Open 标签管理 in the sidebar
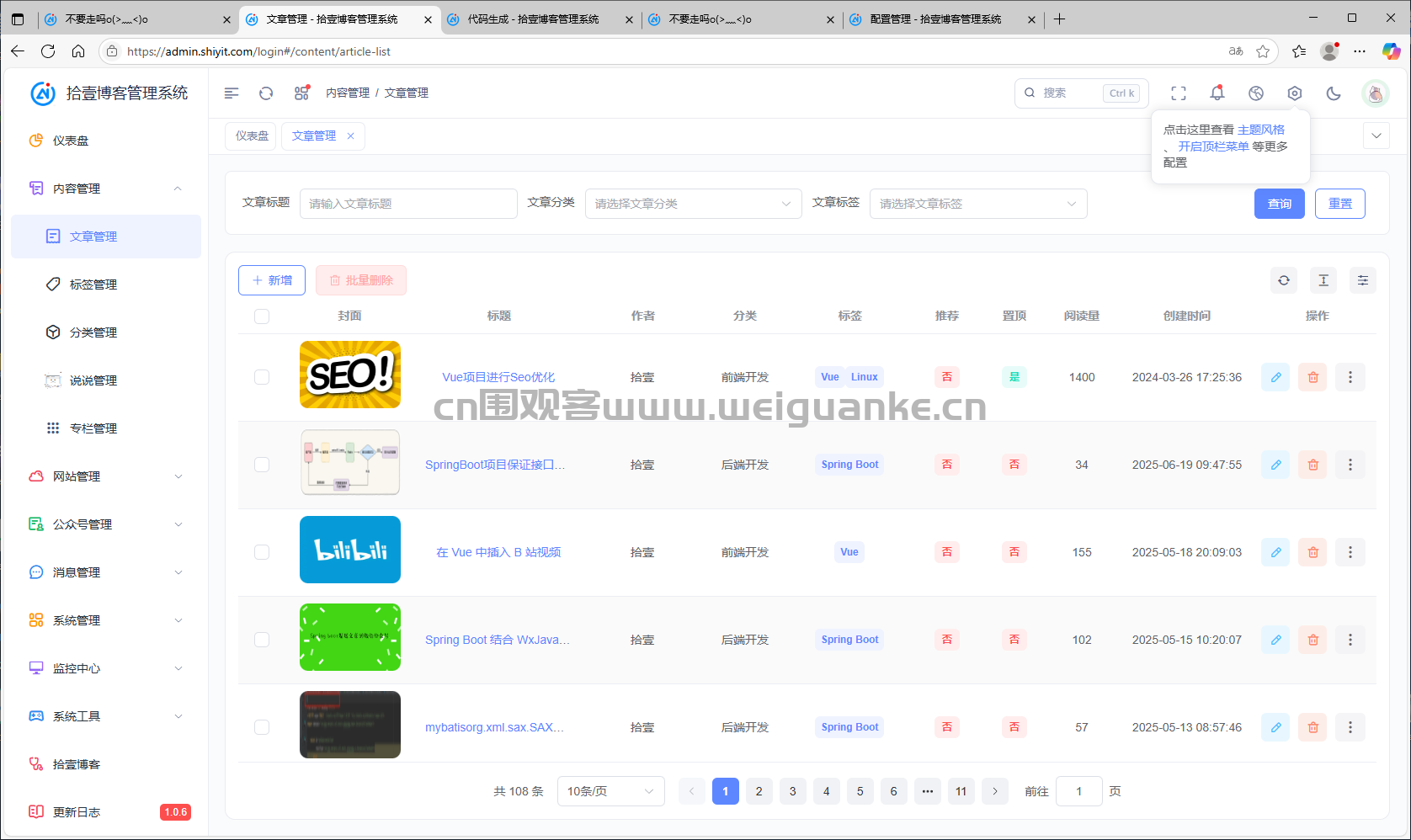1411x840 pixels. point(93,284)
